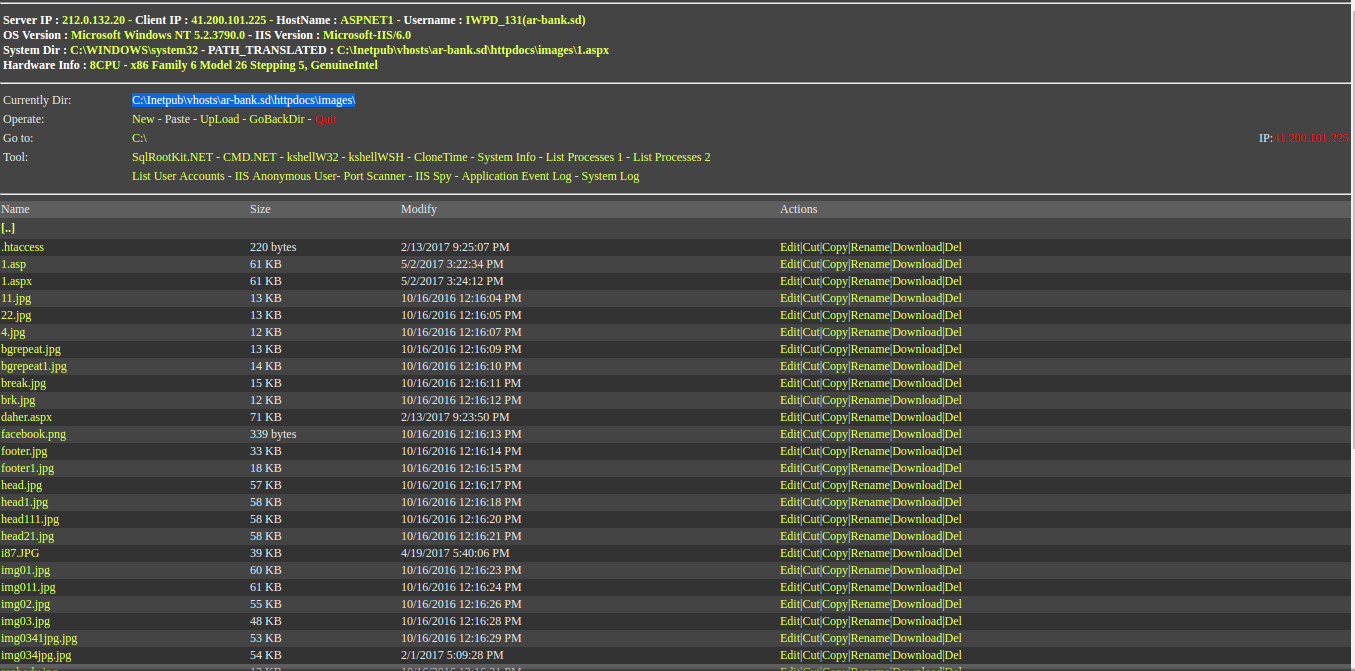
Task: Copy facebook.png
Action: 835,434
